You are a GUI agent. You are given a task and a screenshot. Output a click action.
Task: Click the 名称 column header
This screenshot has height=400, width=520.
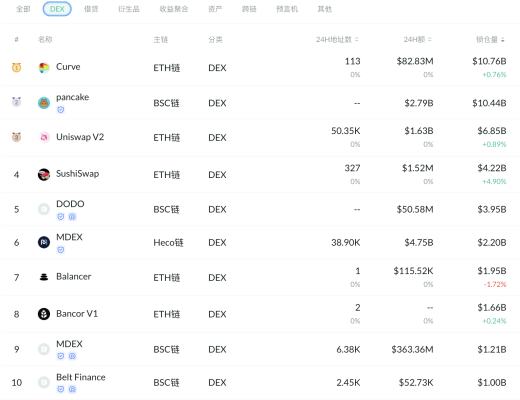point(45,40)
